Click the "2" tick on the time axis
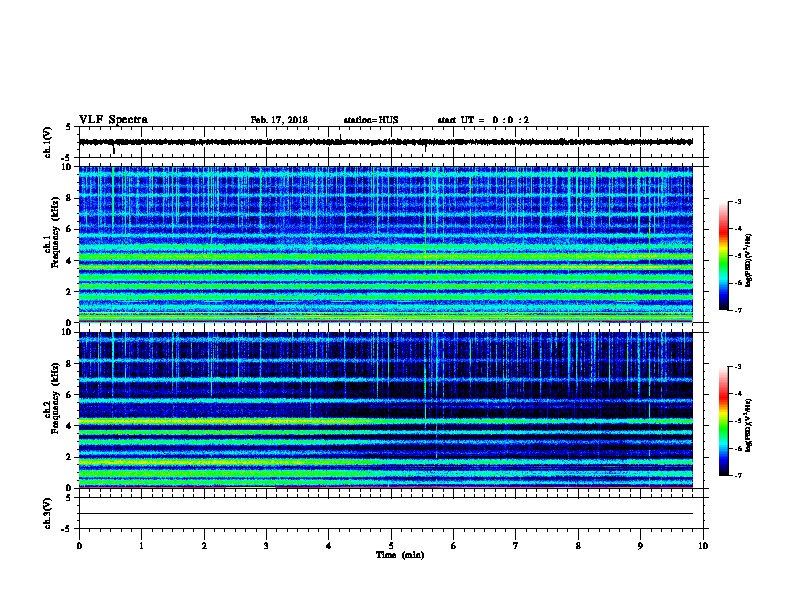Viewport: 792px width, 612px height. [204, 546]
